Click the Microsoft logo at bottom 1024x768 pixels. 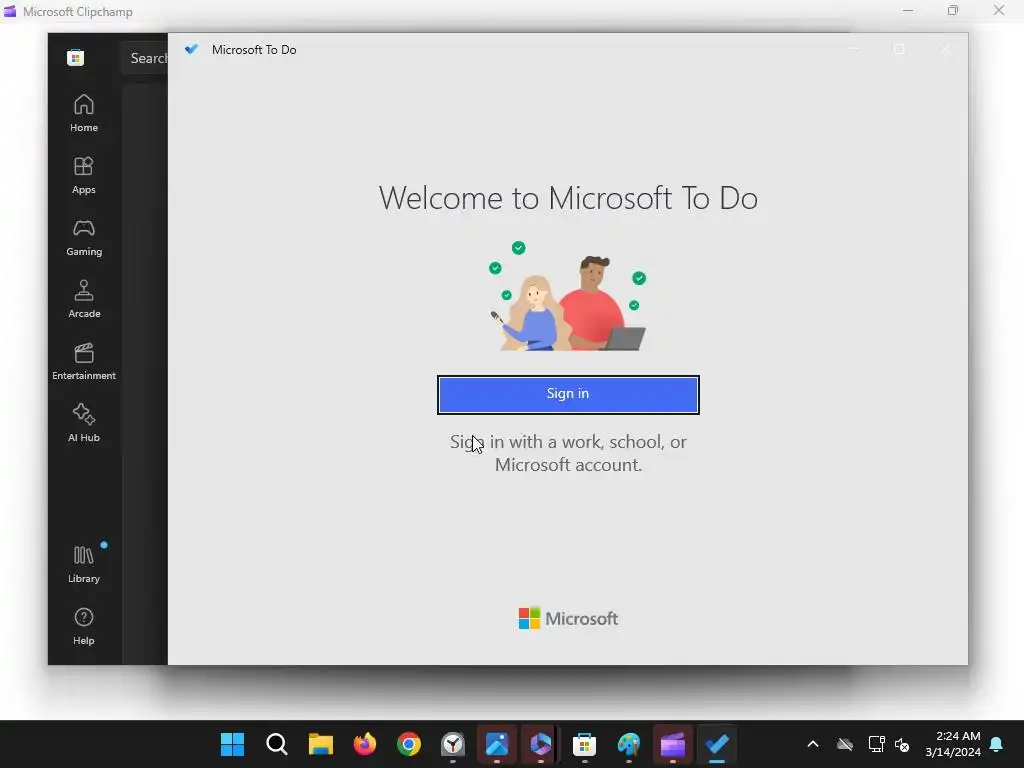(x=568, y=618)
